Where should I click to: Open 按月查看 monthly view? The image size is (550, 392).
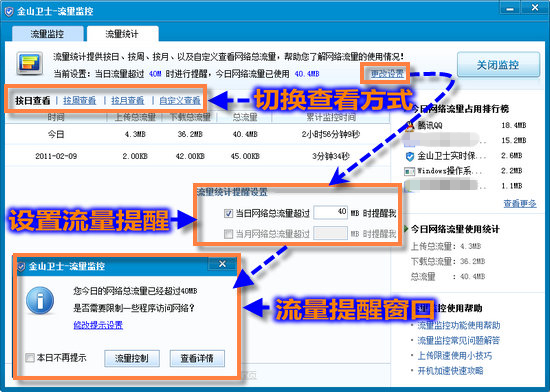[x=128, y=101]
